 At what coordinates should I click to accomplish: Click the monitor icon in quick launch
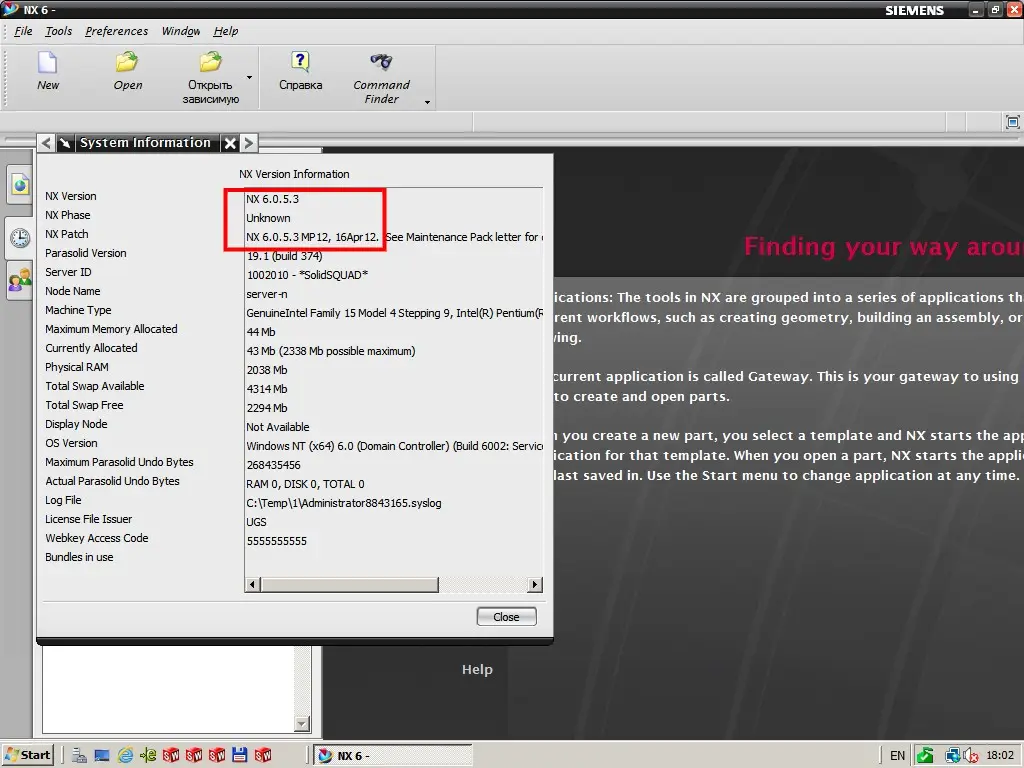102,756
